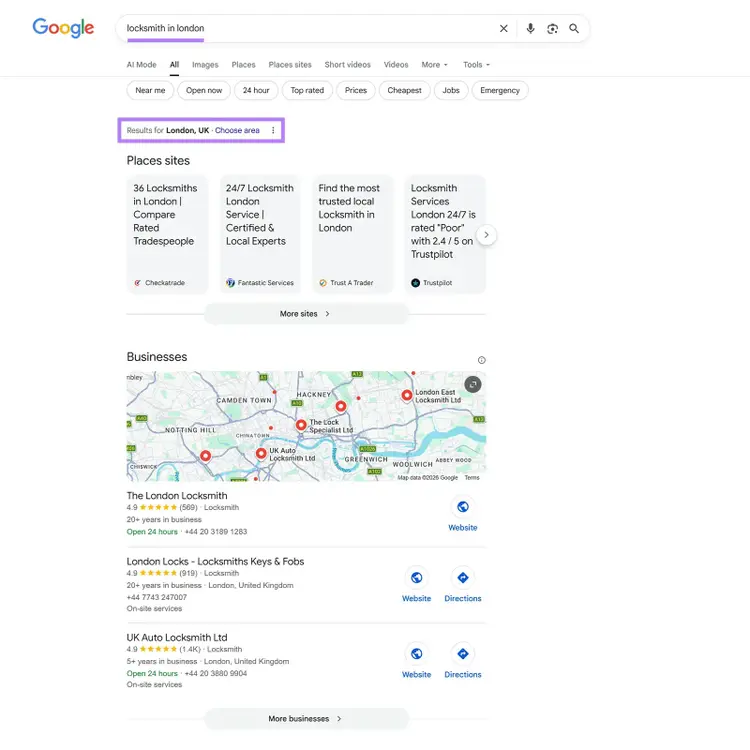Expand the More search tabs dropdown

(x=434, y=65)
